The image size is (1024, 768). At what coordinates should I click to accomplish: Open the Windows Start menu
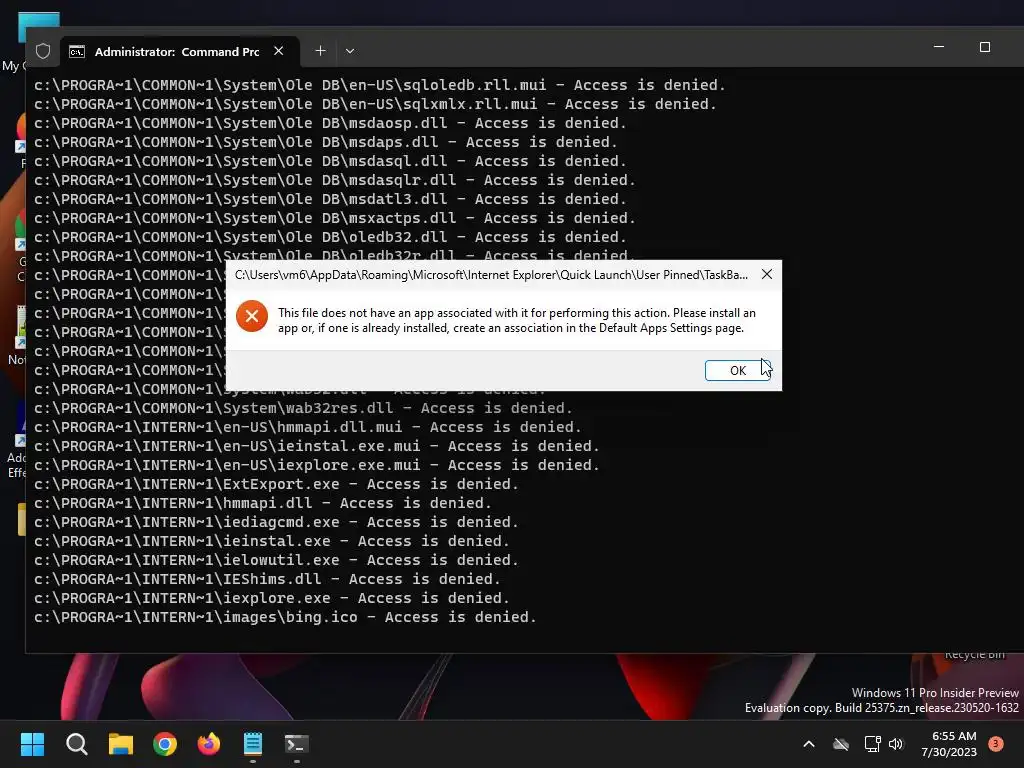(32, 744)
